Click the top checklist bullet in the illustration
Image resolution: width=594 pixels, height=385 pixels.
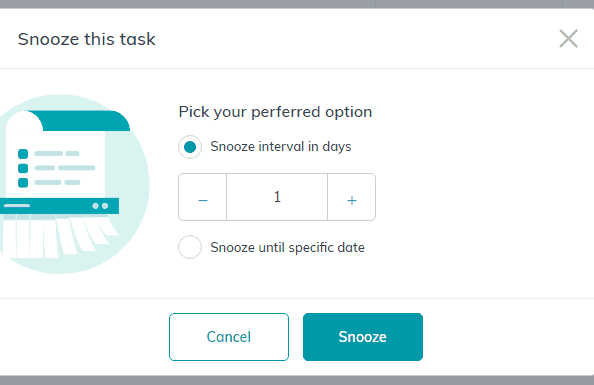(x=23, y=154)
